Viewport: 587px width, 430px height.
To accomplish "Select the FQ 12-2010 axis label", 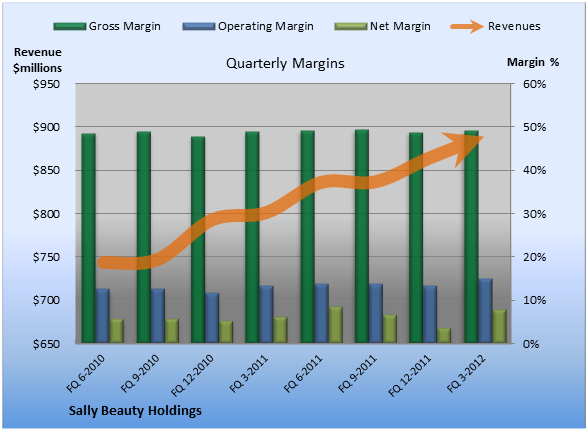I will [192, 375].
